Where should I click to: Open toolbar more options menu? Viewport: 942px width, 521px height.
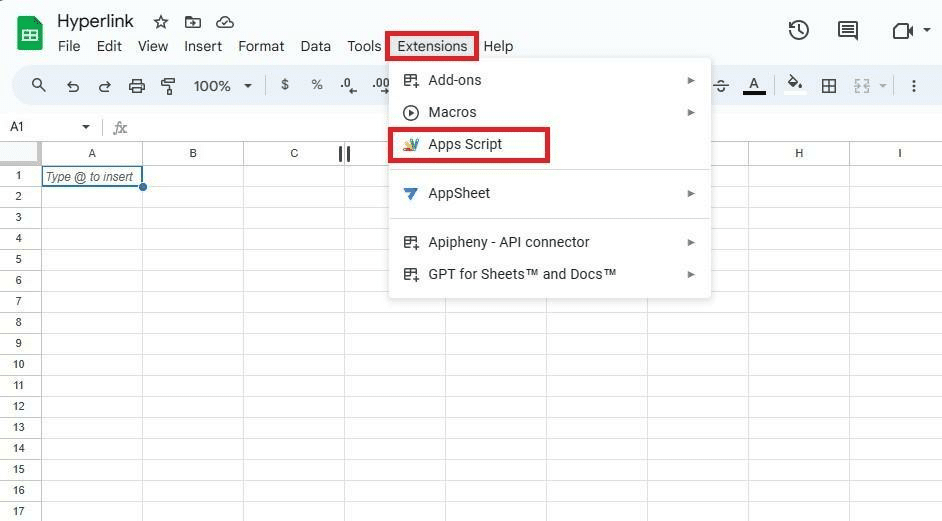pyautogui.click(x=914, y=86)
